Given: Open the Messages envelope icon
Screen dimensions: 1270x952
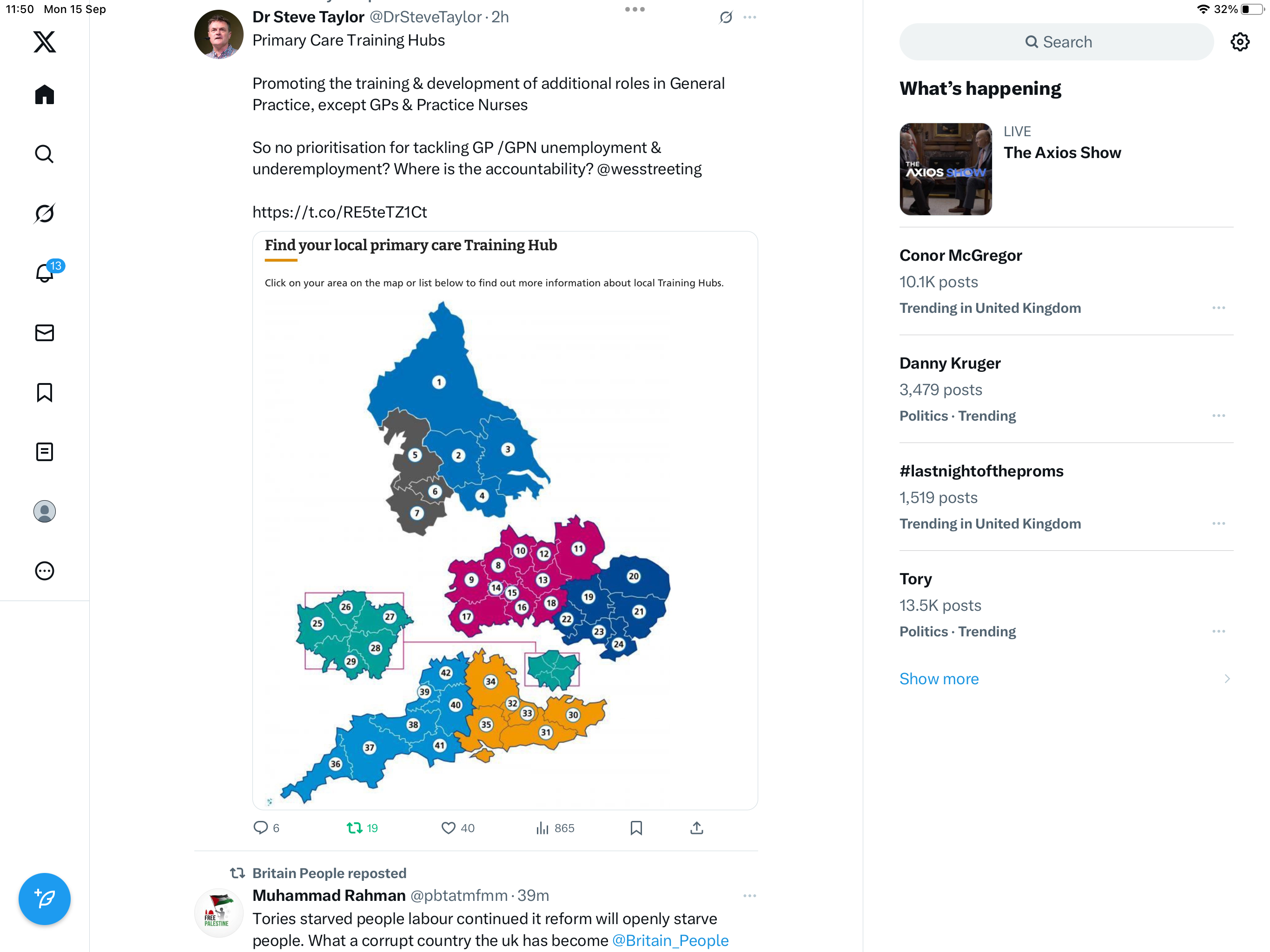Looking at the screenshot, I should point(44,333).
